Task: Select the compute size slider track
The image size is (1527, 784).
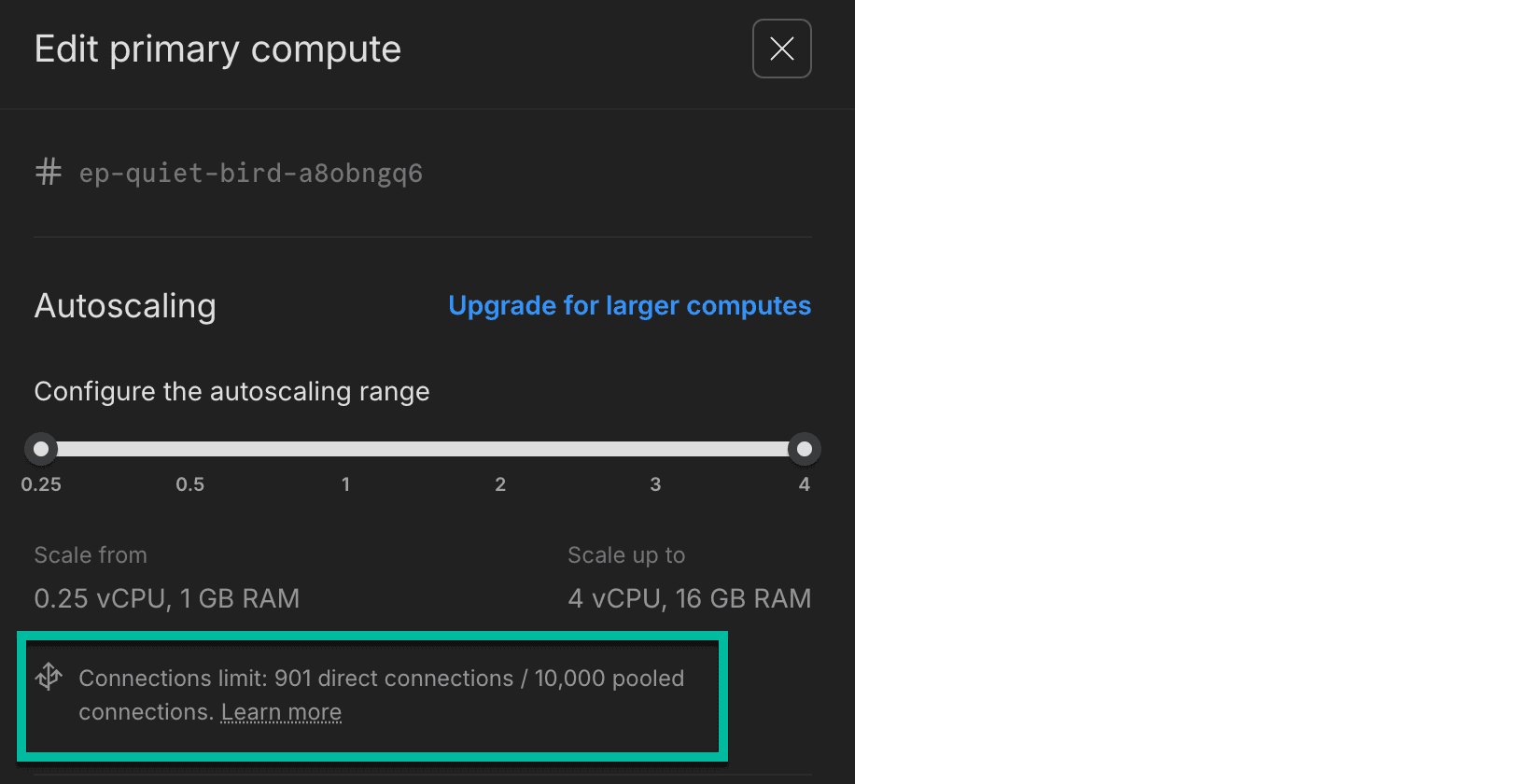Action: 420,449
